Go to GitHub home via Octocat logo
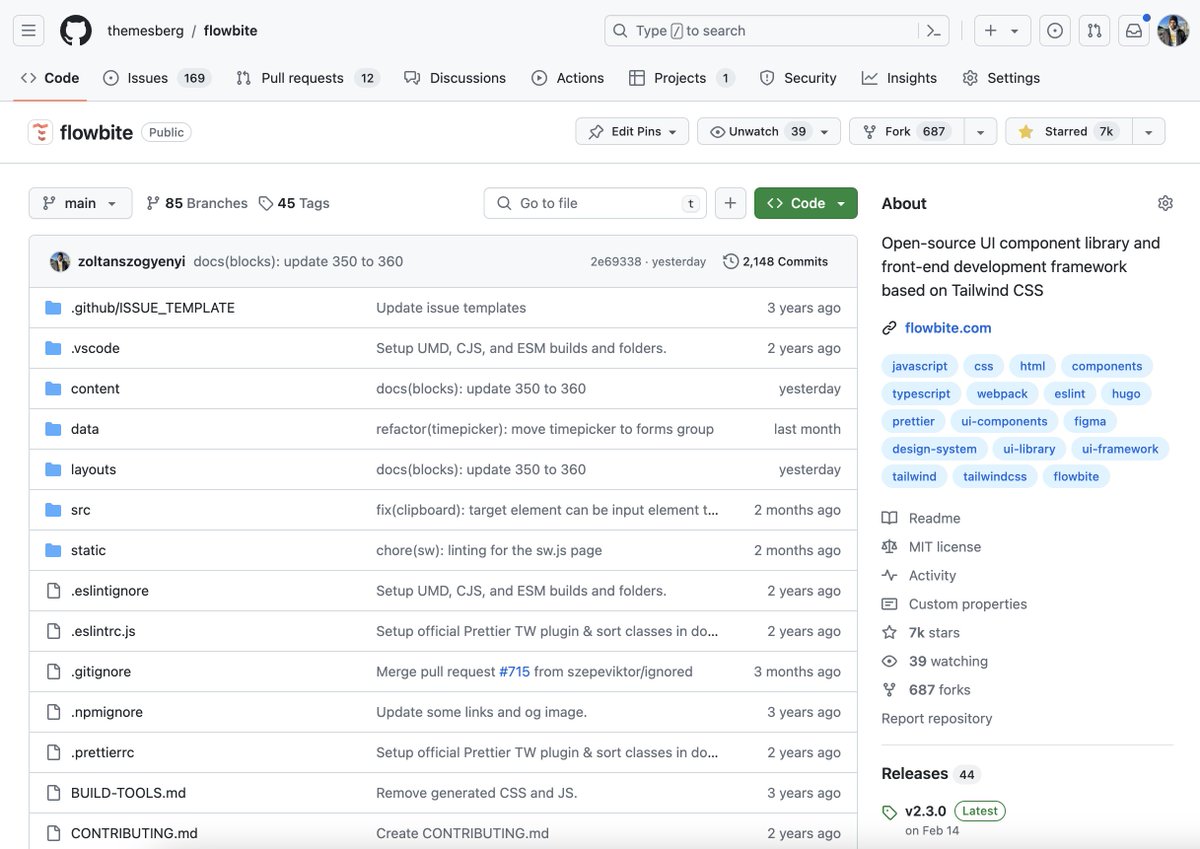 pyautogui.click(x=76, y=31)
